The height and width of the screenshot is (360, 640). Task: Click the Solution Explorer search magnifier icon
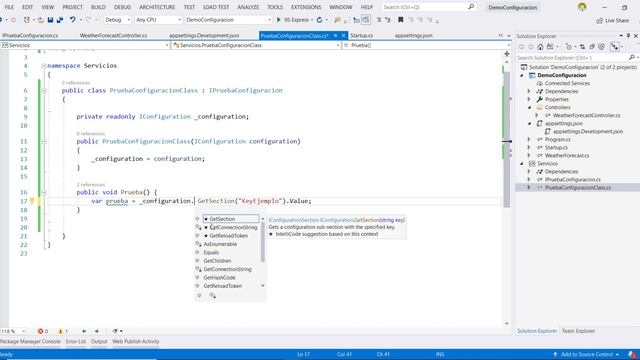pos(632,58)
